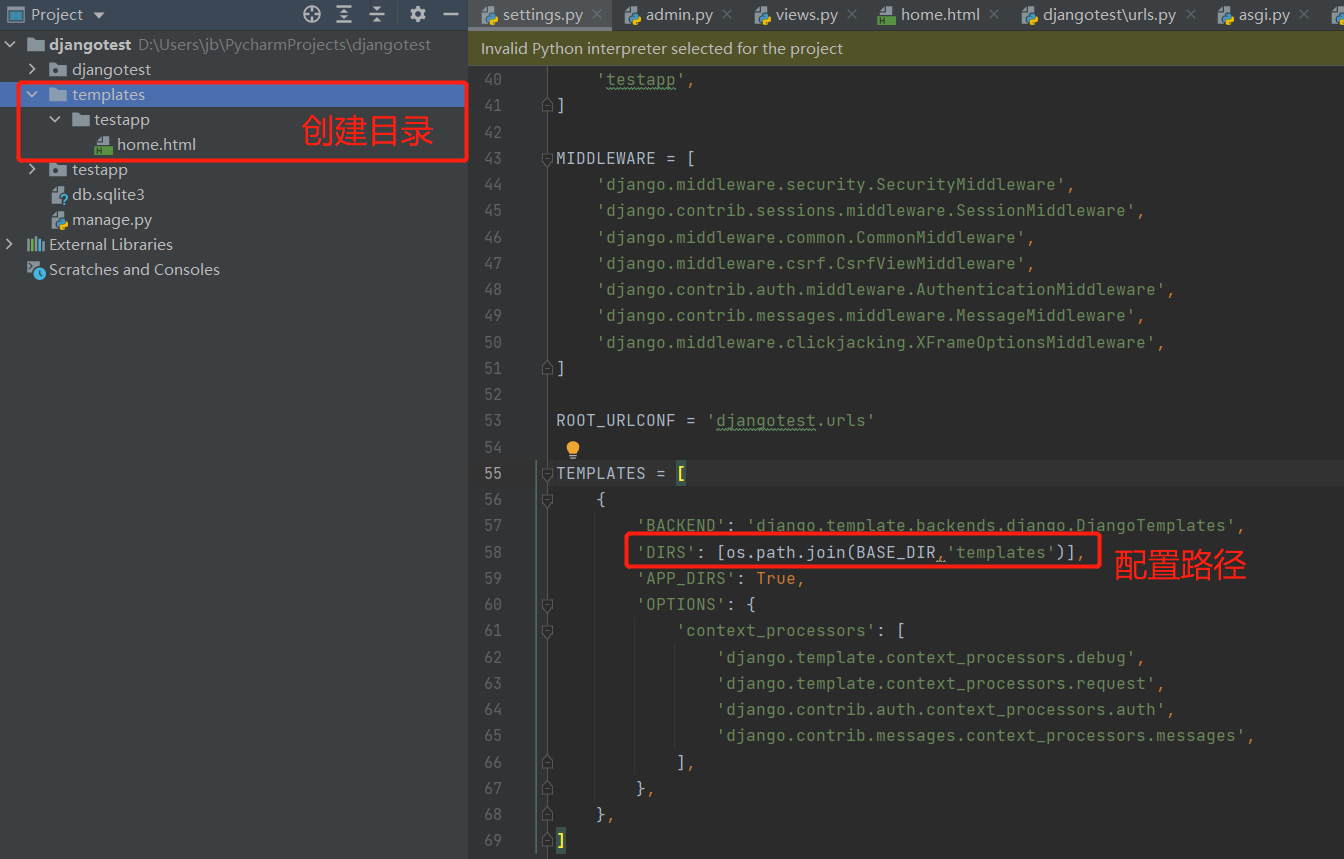Switch to the views.py tab
Image resolution: width=1344 pixels, height=859 pixels.
pyautogui.click(x=807, y=15)
